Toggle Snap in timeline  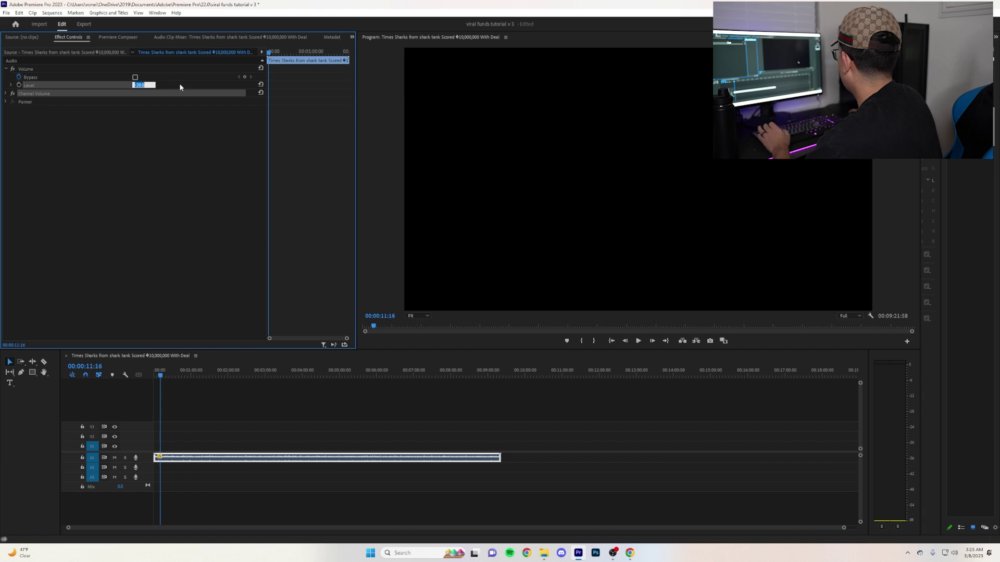(85, 375)
